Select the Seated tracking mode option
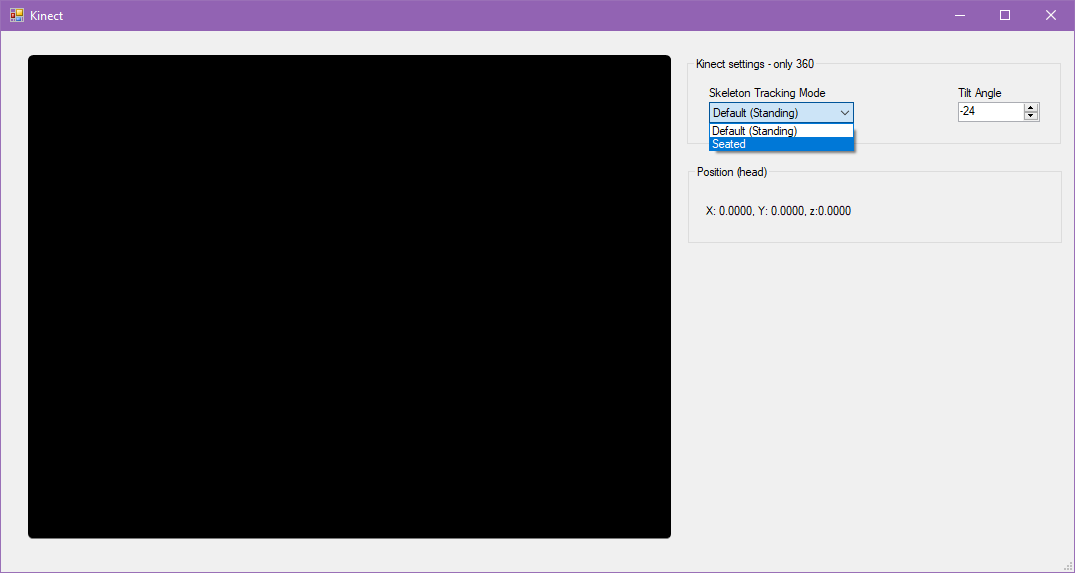1075x573 pixels. point(781,144)
